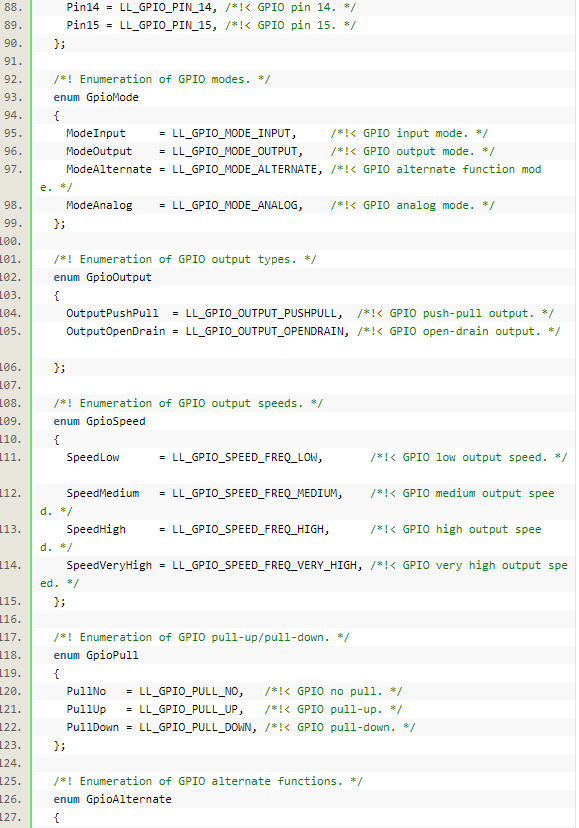Click LL_GPIO_SPEED_FREQ_MEDIUM constant

pyautogui.click(x=257, y=493)
